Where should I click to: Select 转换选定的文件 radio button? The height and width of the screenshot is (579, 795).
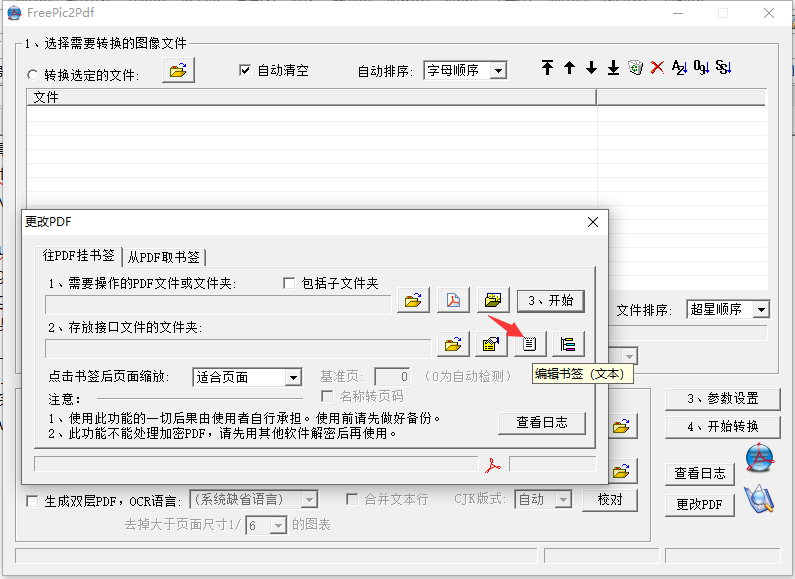point(32,75)
